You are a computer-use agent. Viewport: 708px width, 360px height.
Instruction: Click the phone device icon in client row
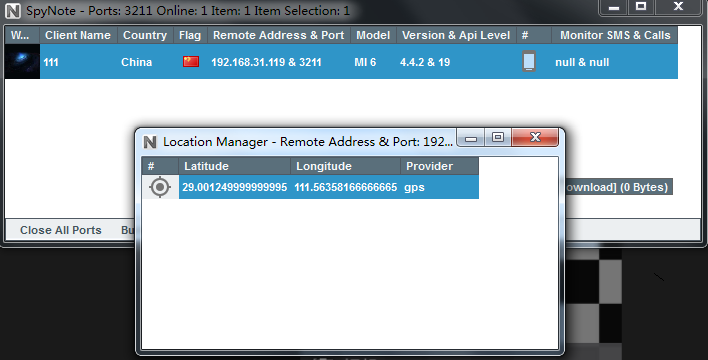click(x=529, y=61)
